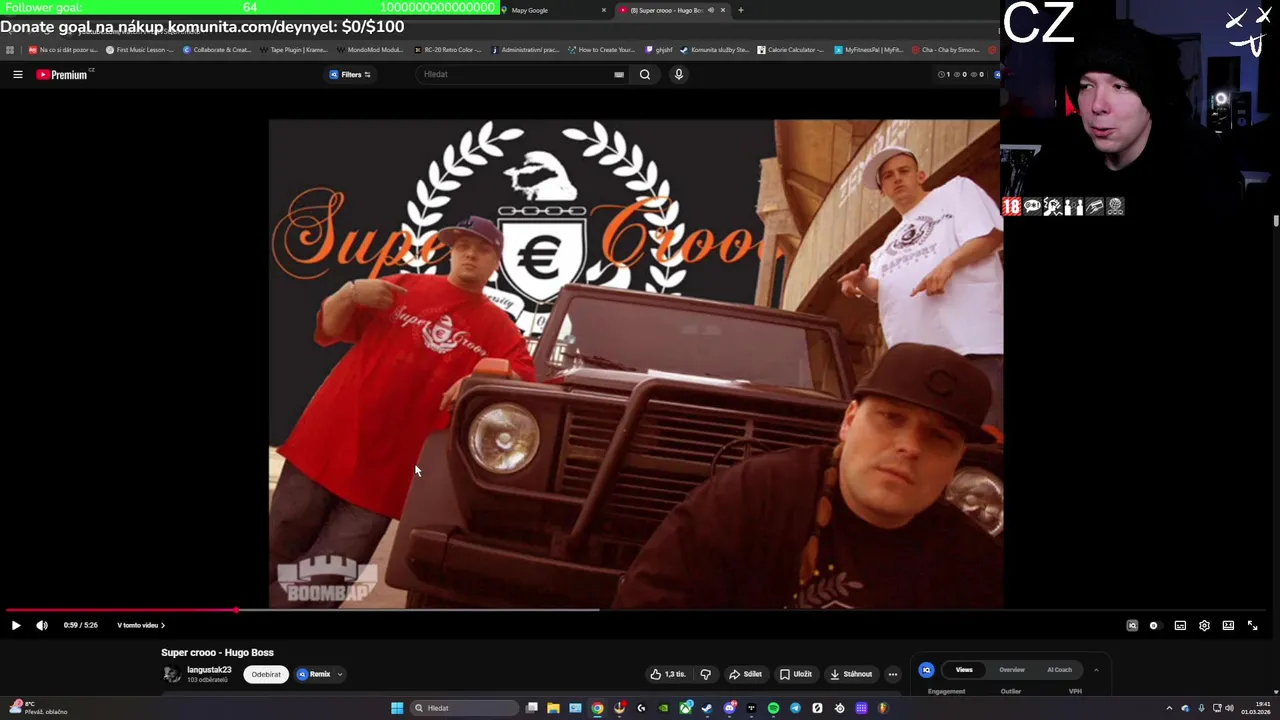Open player settings gear
This screenshot has height=720, width=1280.
1204,625
